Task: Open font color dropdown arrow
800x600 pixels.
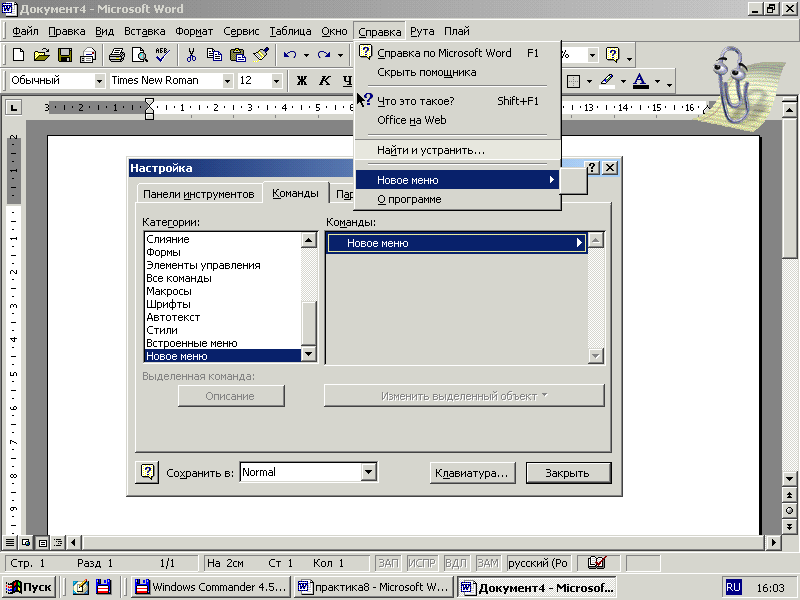Action: tap(657, 81)
